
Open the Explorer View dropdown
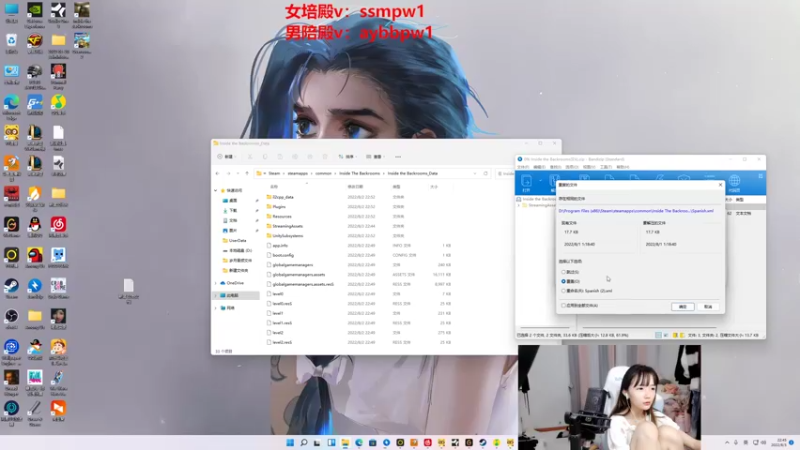click(376, 157)
